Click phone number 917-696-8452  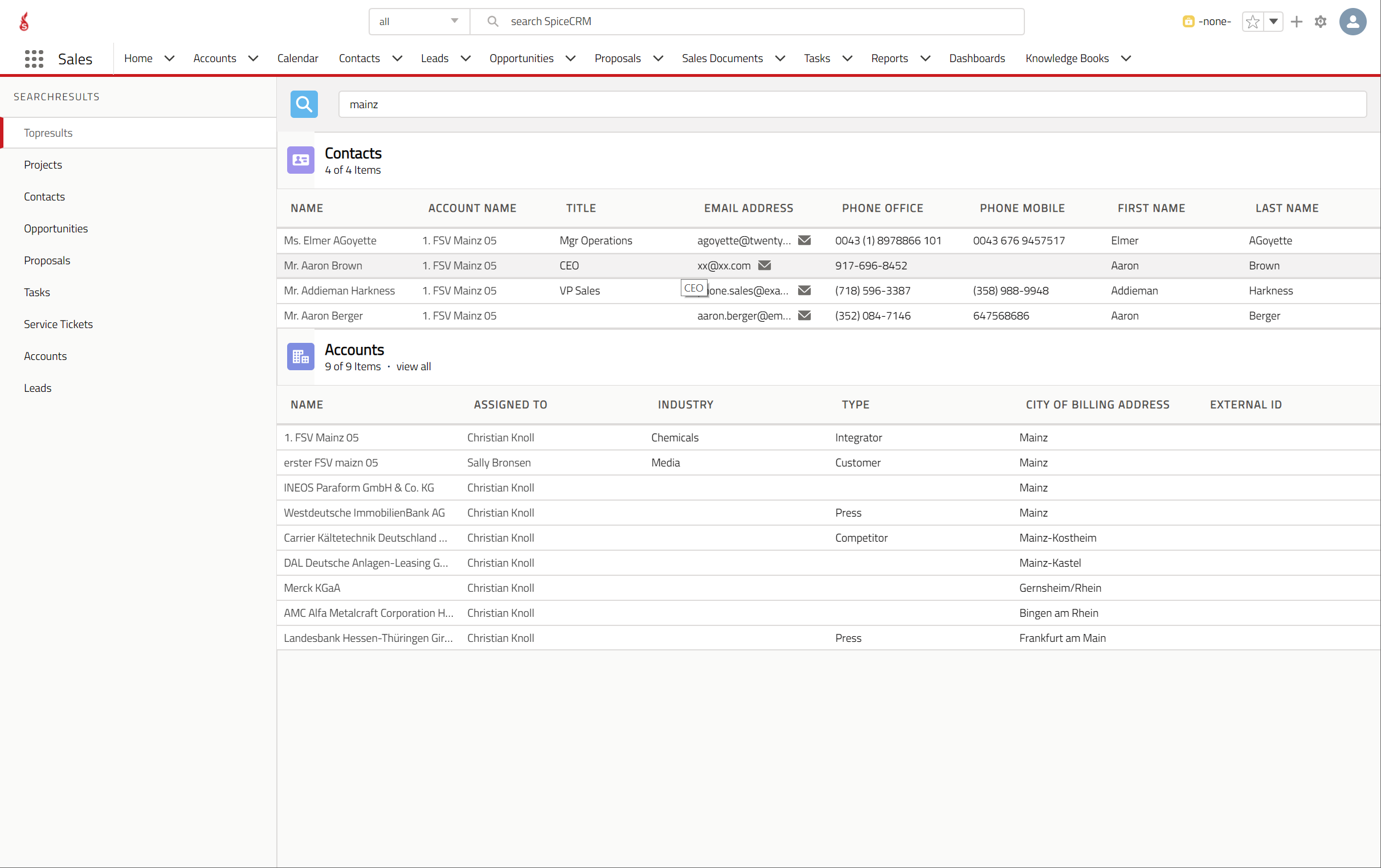point(871,265)
